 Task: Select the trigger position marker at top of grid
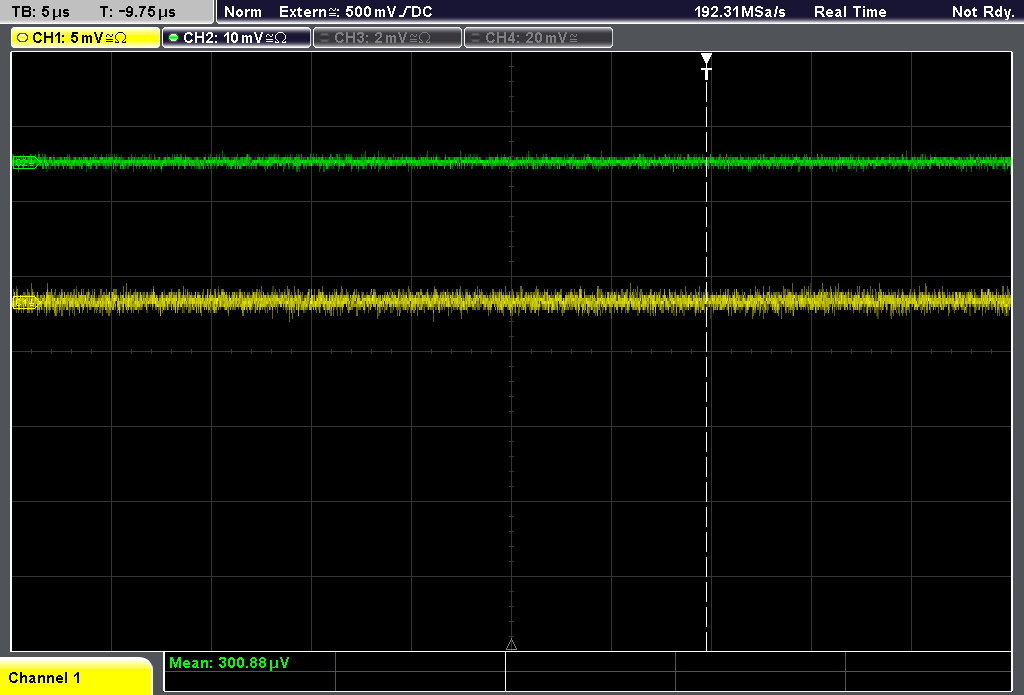(706, 65)
